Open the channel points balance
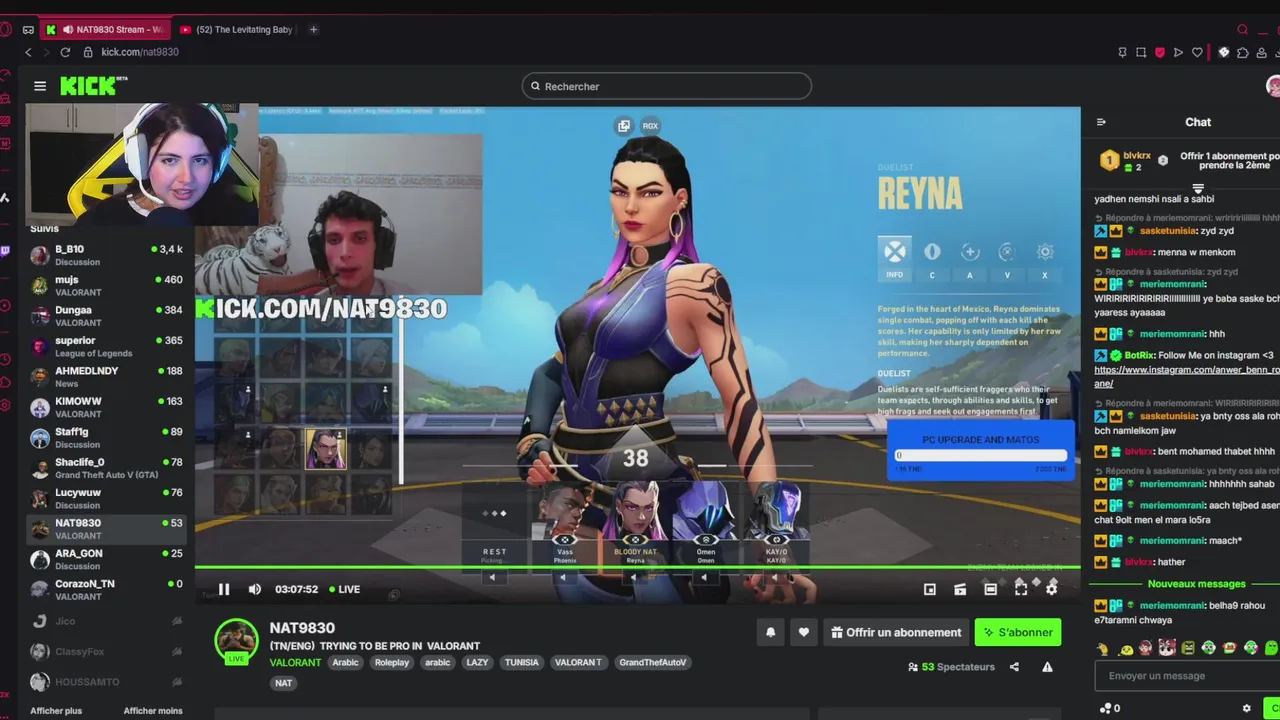The width and height of the screenshot is (1280, 720). tap(1110, 708)
